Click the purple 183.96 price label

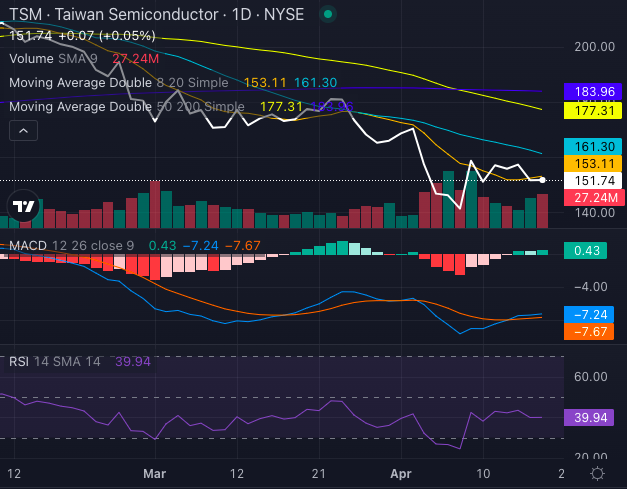(x=594, y=92)
